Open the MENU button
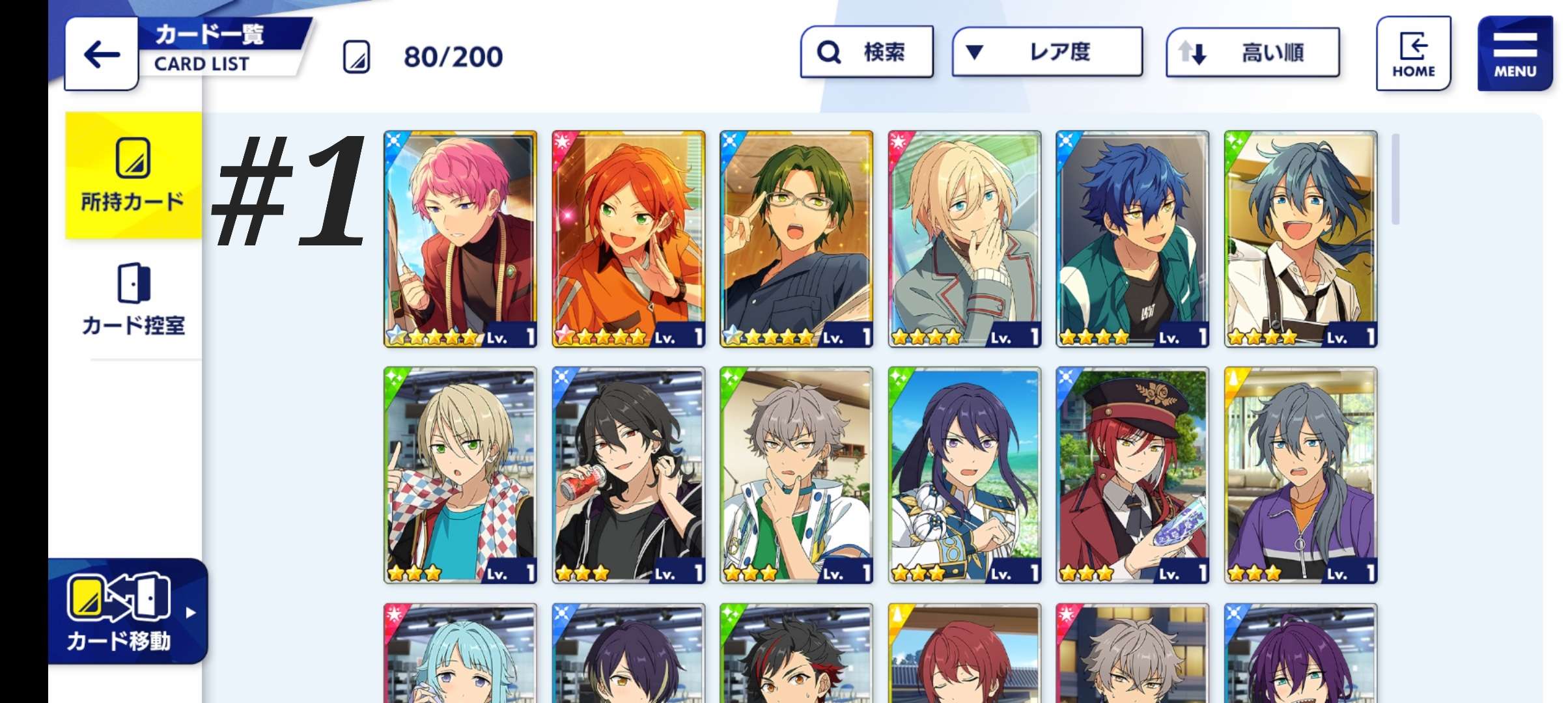Screen dimensions: 1568x703 1515,53
